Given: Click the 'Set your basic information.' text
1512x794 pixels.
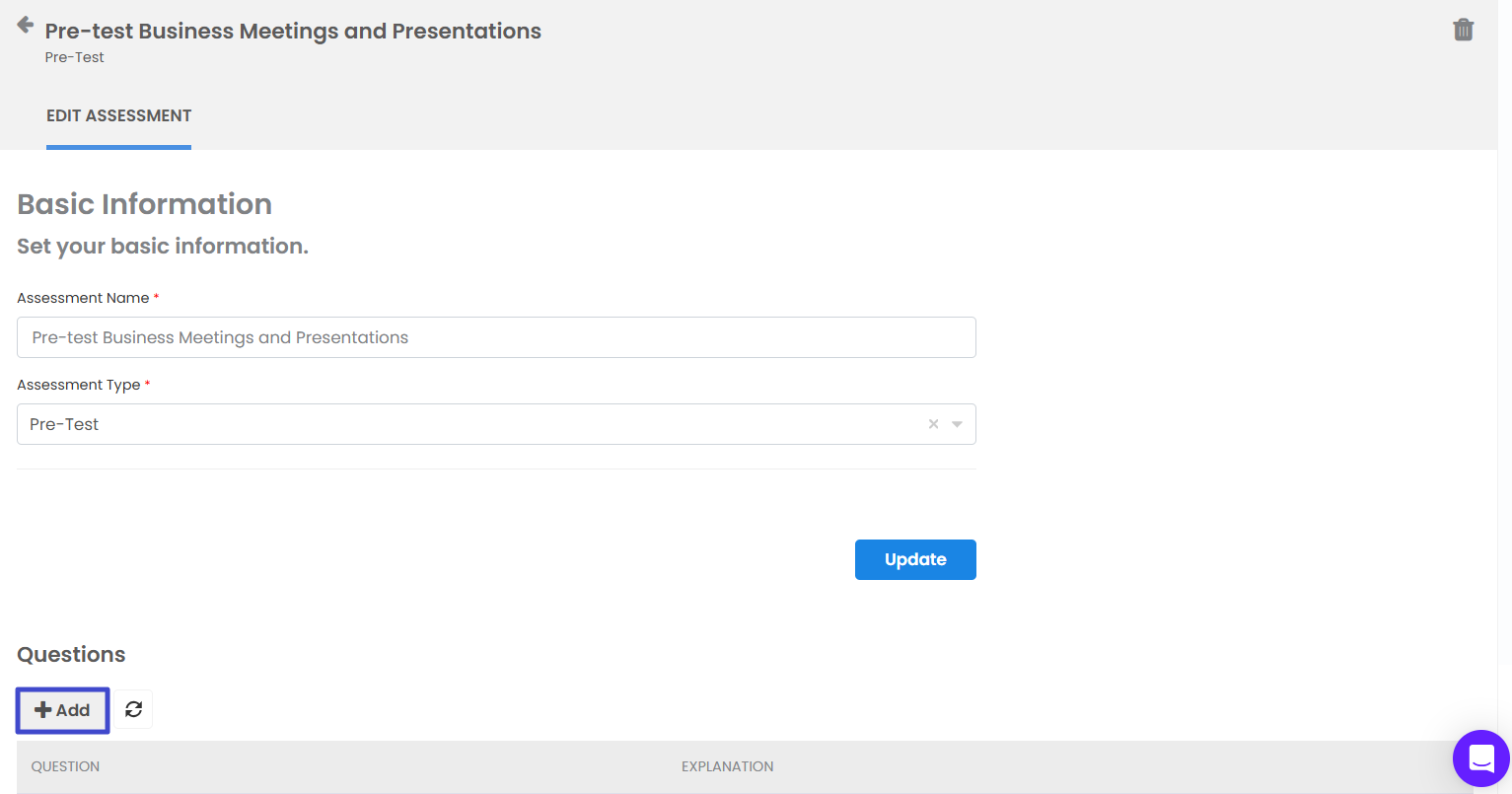Looking at the screenshot, I should [163, 247].
